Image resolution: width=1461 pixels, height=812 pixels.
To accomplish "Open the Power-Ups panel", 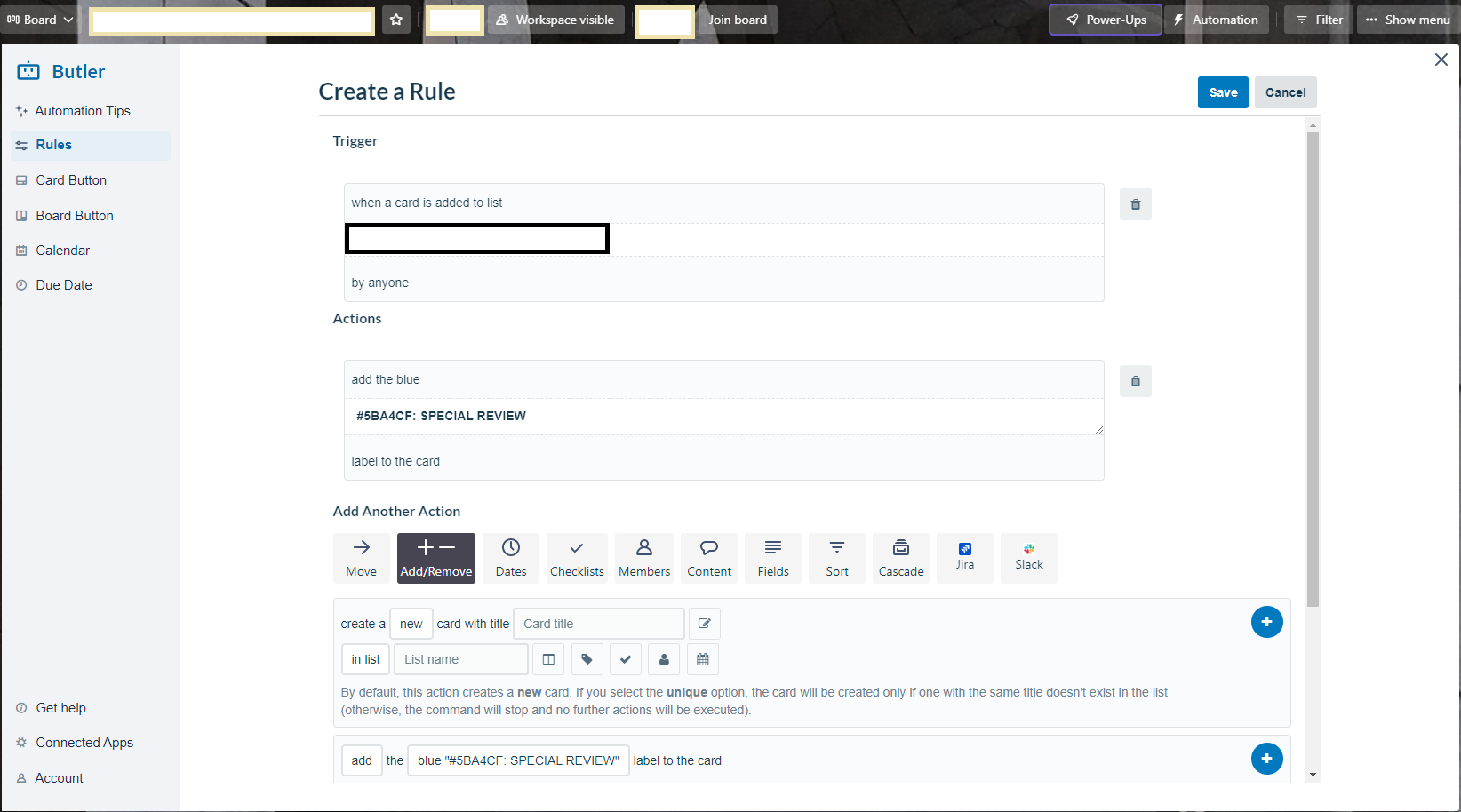I will [1105, 19].
